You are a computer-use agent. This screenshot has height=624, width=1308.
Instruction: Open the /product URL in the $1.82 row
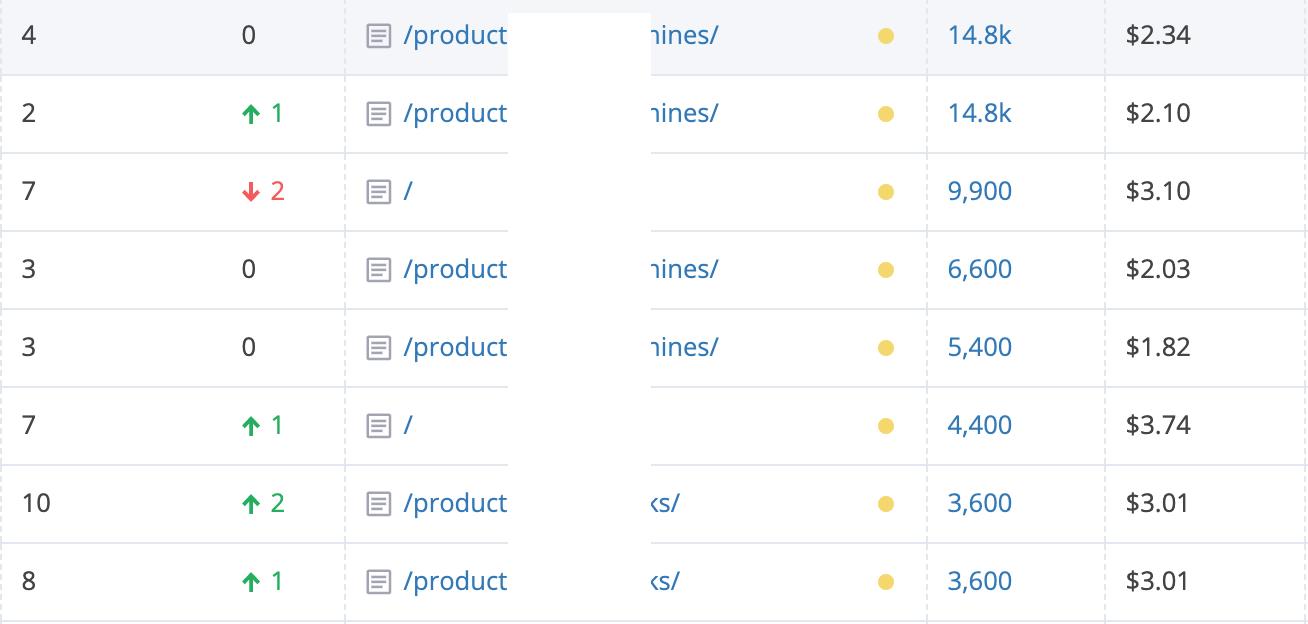[455, 347]
